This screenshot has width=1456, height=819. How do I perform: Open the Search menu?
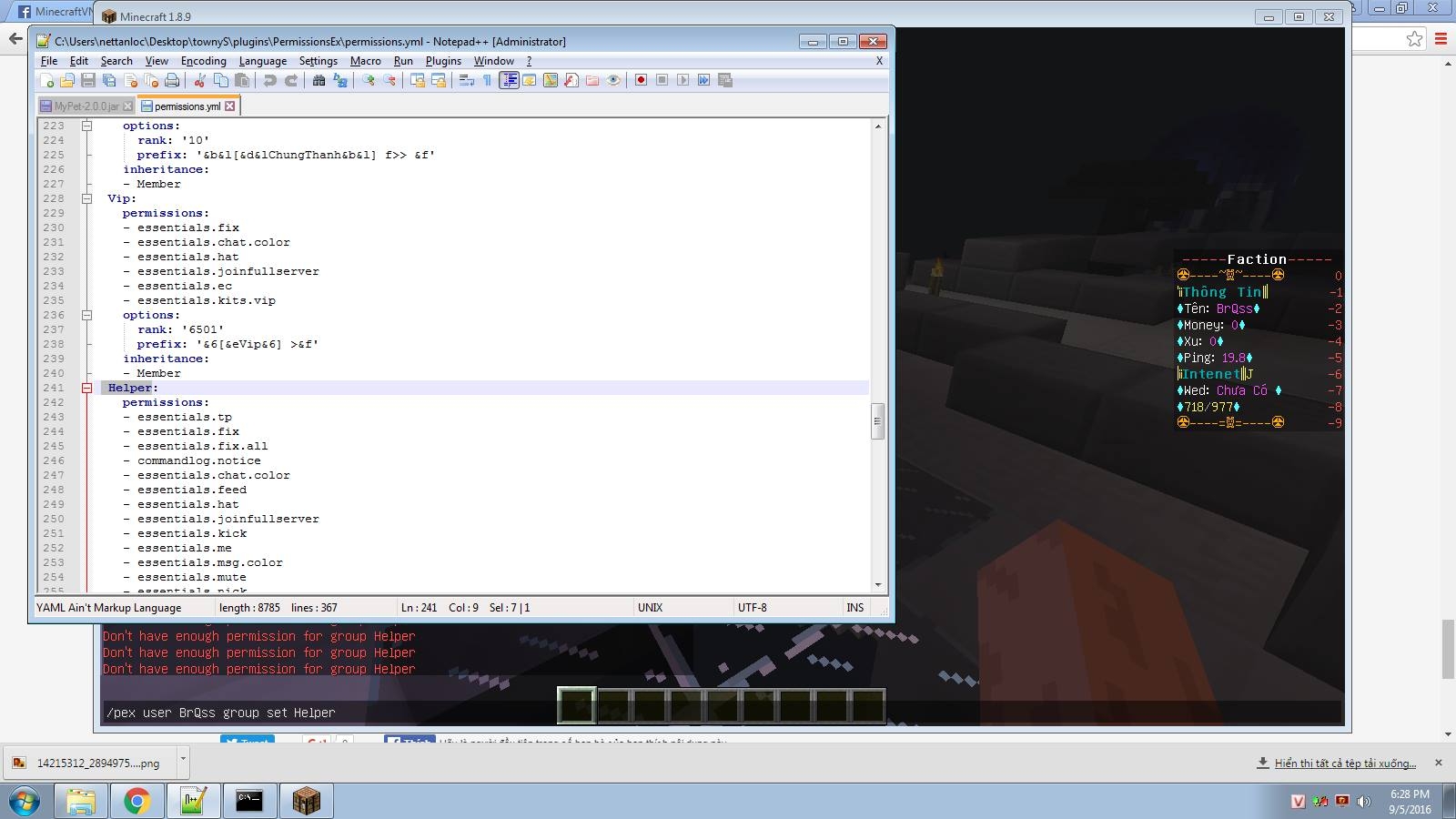116,61
